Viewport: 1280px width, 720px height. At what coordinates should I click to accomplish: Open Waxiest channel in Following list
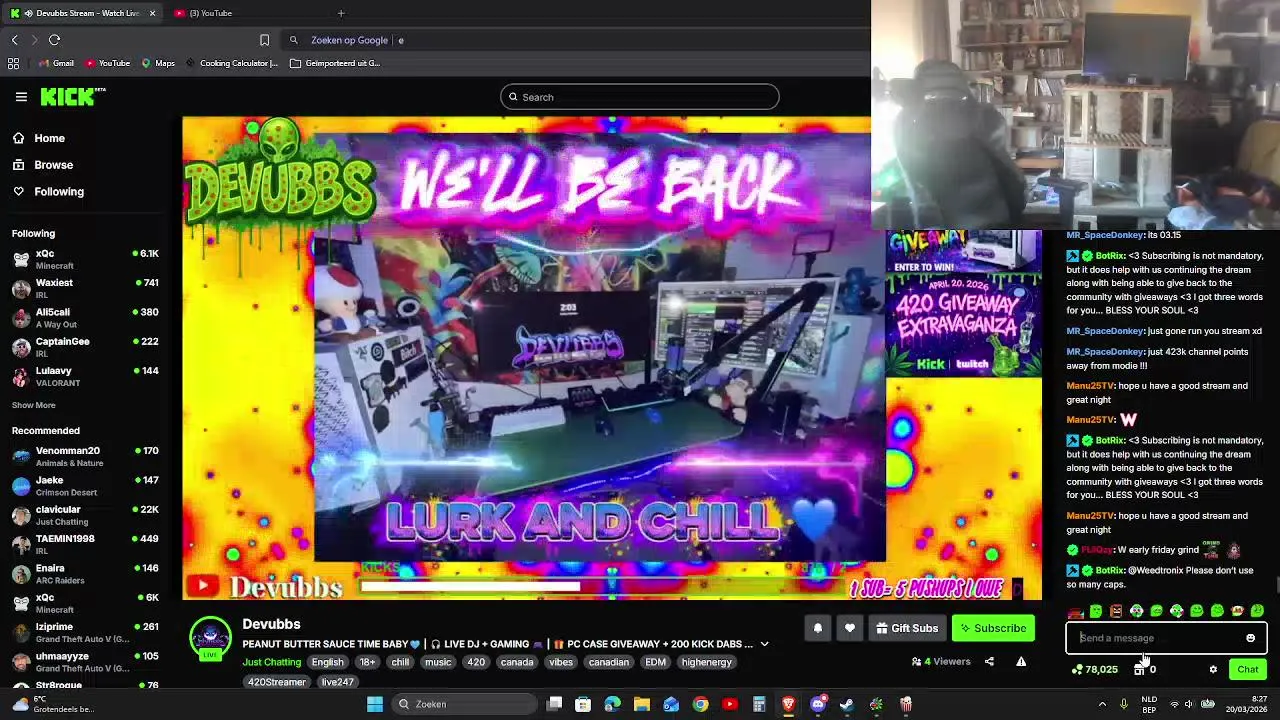coord(85,288)
